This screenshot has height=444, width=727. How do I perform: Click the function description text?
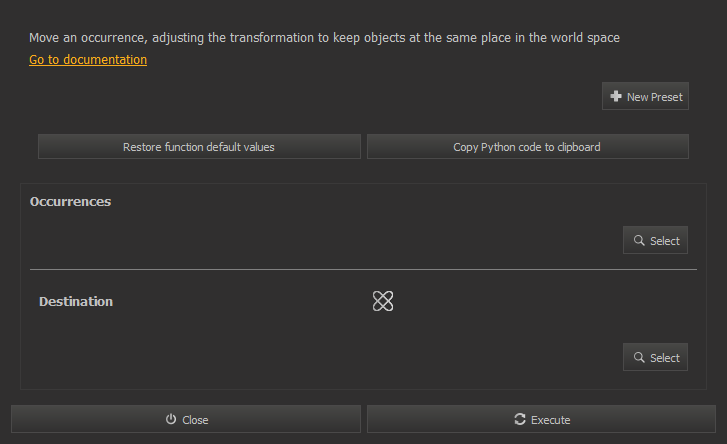point(325,38)
